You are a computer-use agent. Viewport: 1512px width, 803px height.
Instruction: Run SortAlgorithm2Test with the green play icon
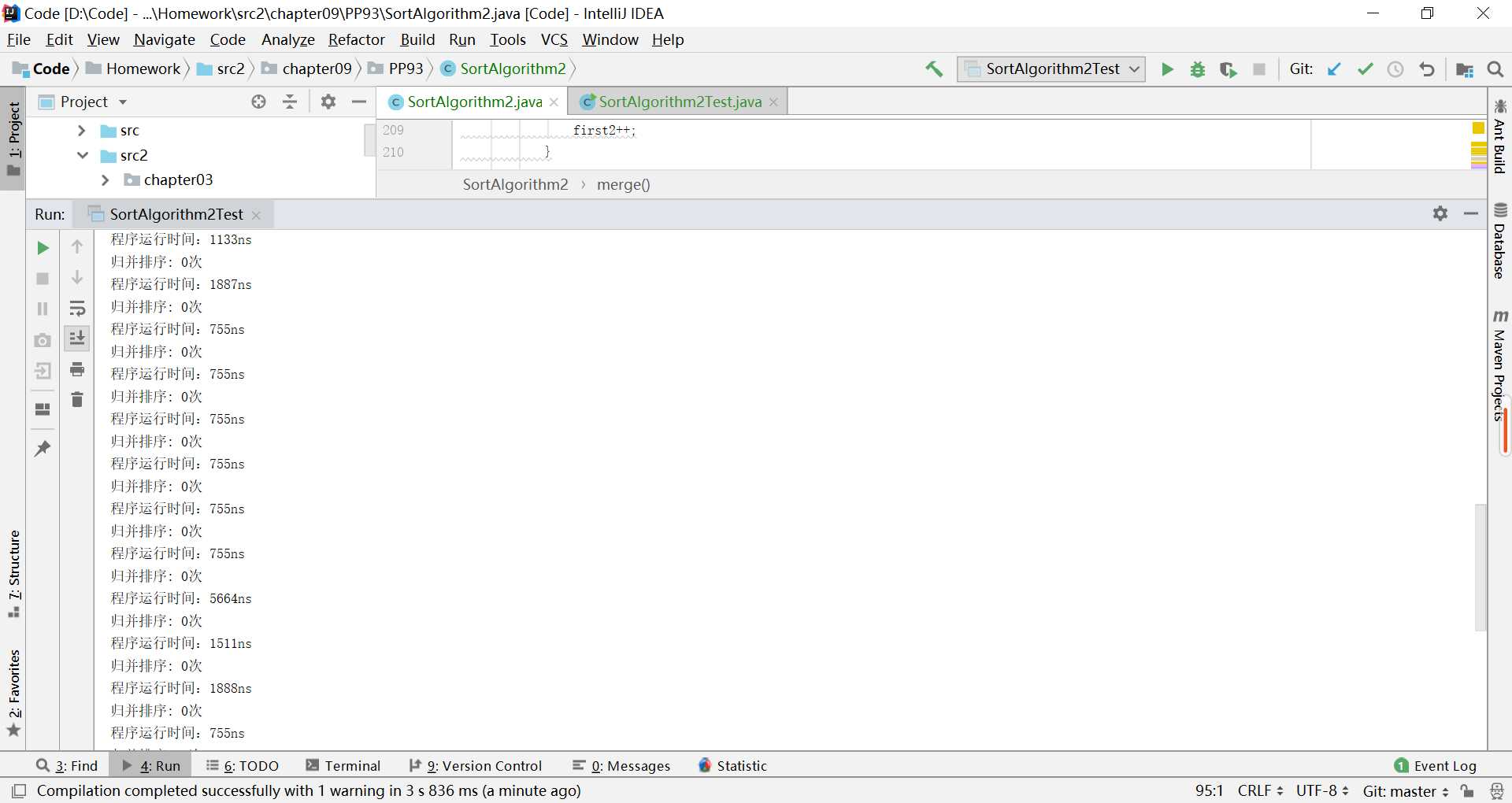(1167, 69)
